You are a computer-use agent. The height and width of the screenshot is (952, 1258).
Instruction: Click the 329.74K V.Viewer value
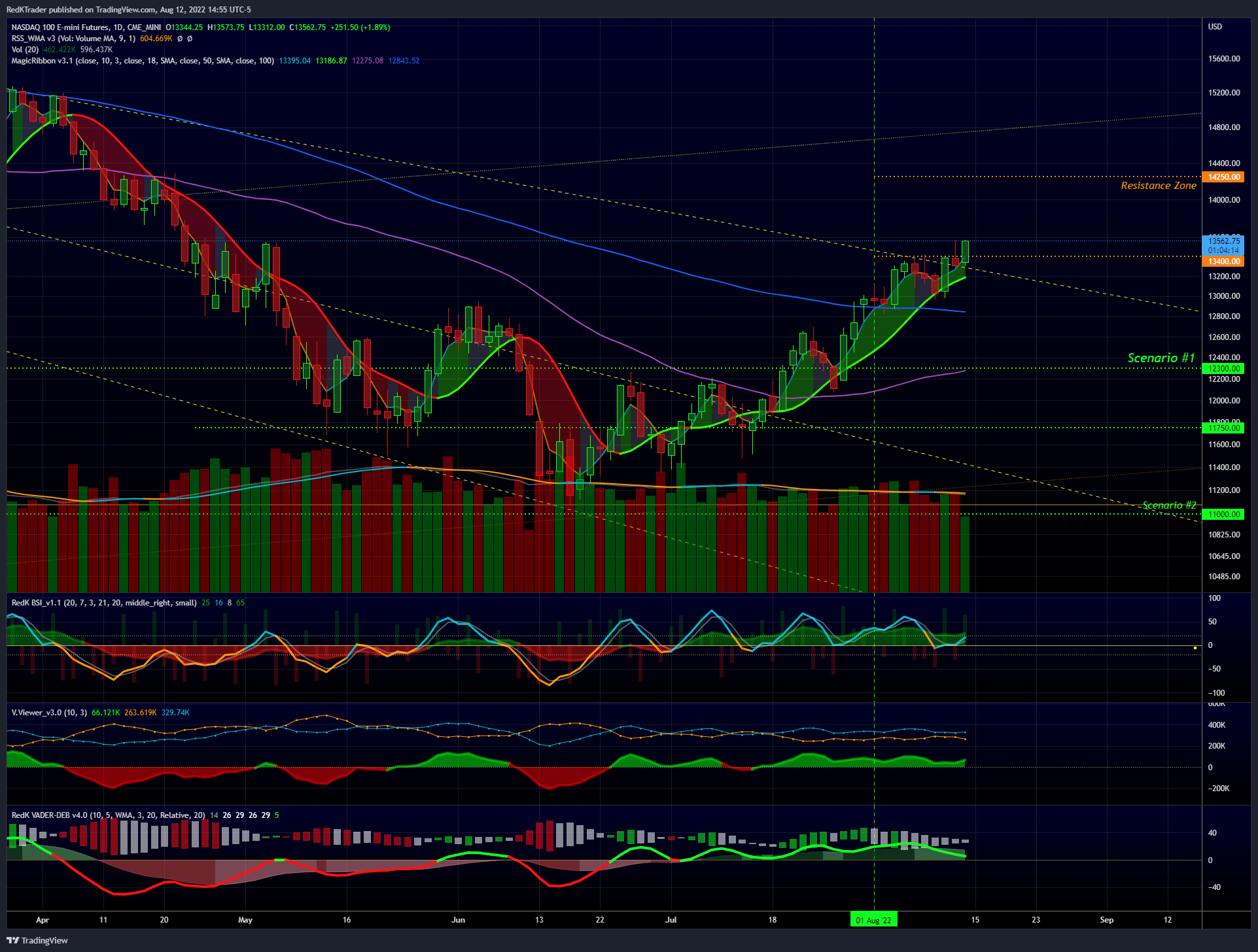point(175,713)
